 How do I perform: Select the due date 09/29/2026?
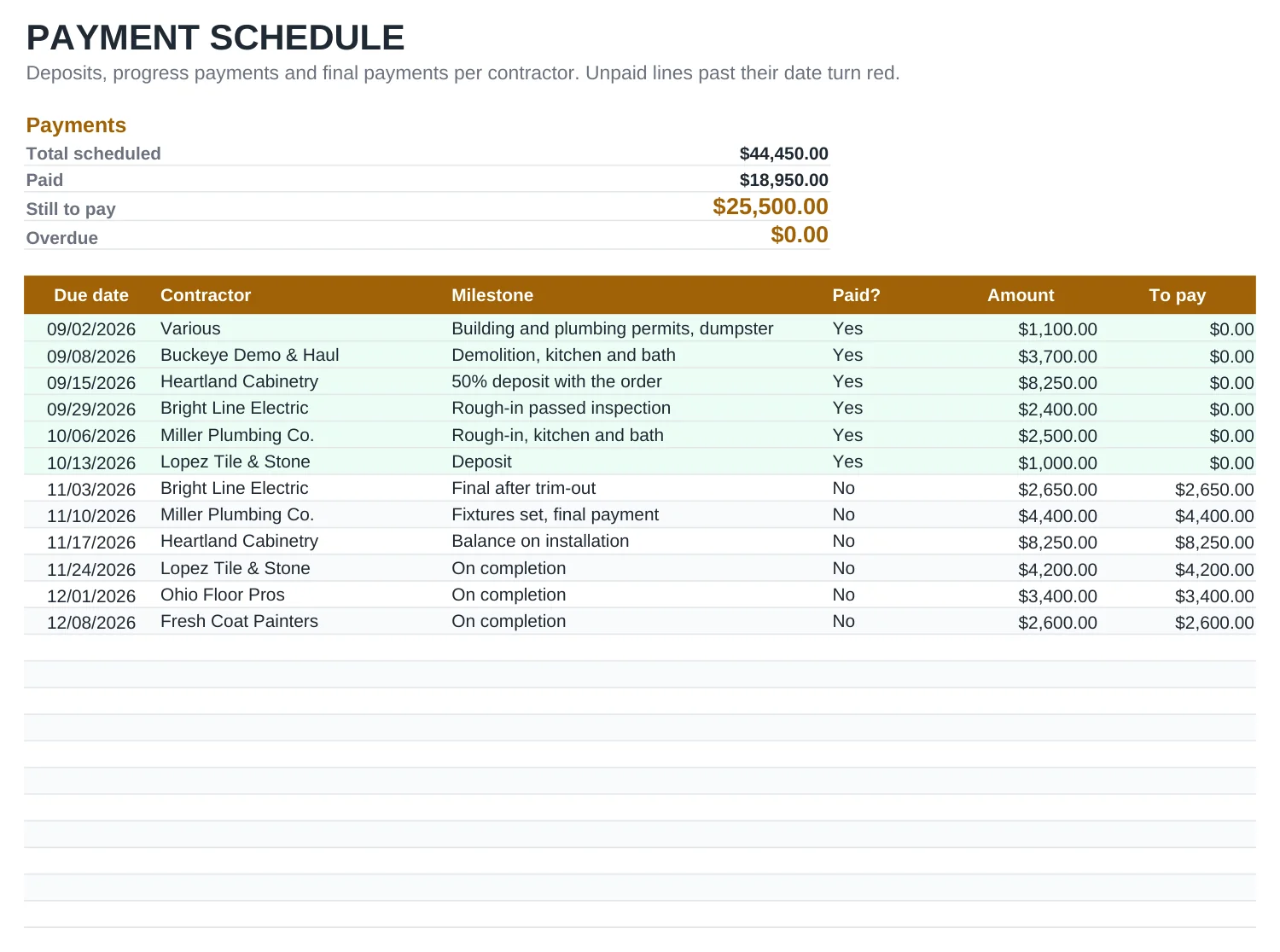(x=91, y=409)
